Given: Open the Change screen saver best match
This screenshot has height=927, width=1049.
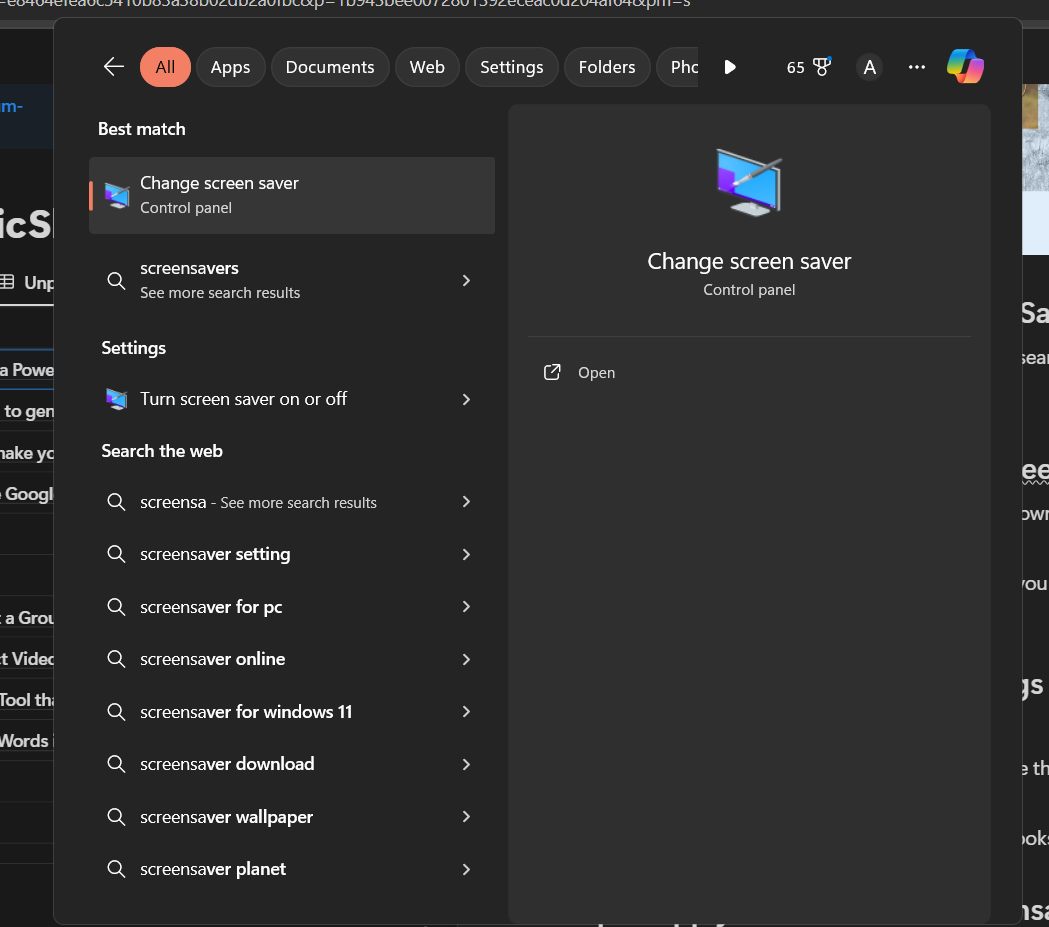Looking at the screenshot, I should [x=291, y=195].
